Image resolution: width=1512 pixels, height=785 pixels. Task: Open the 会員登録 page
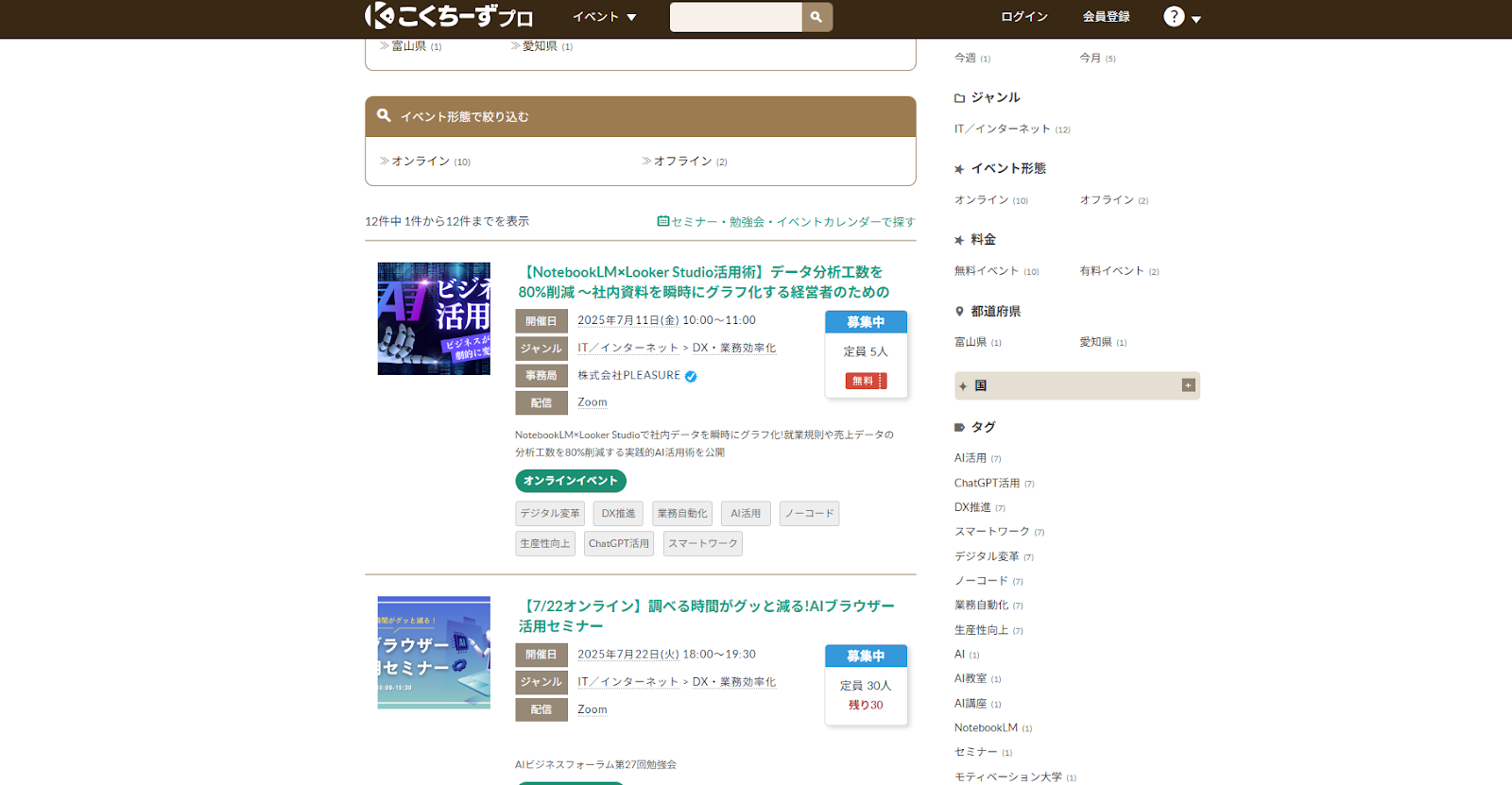click(x=1106, y=17)
